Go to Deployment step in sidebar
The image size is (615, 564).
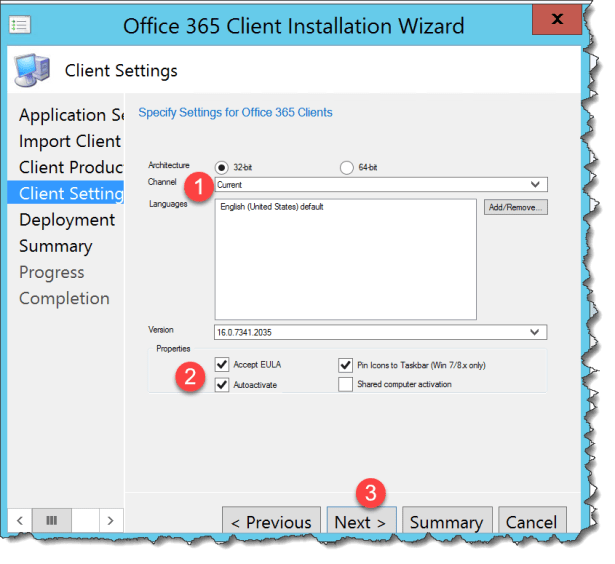[67, 220]
